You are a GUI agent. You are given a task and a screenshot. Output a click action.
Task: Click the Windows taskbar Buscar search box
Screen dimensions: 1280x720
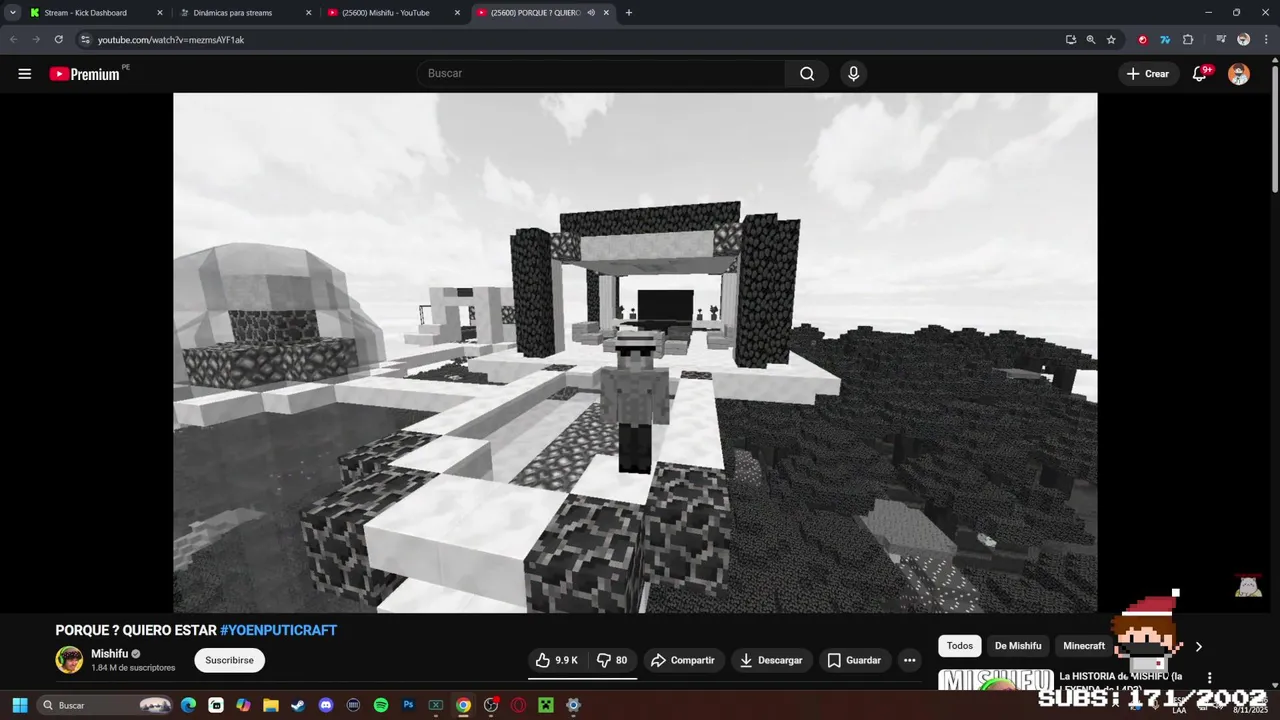(106, 705)
